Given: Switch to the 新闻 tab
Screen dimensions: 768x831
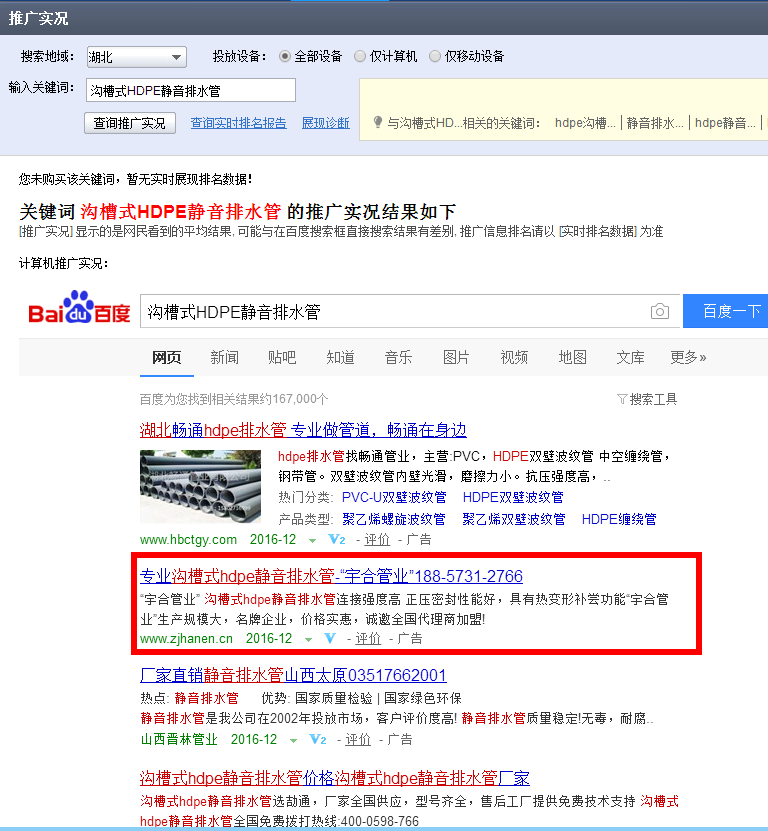Looking at the screenshot, I should coord(224,357).
